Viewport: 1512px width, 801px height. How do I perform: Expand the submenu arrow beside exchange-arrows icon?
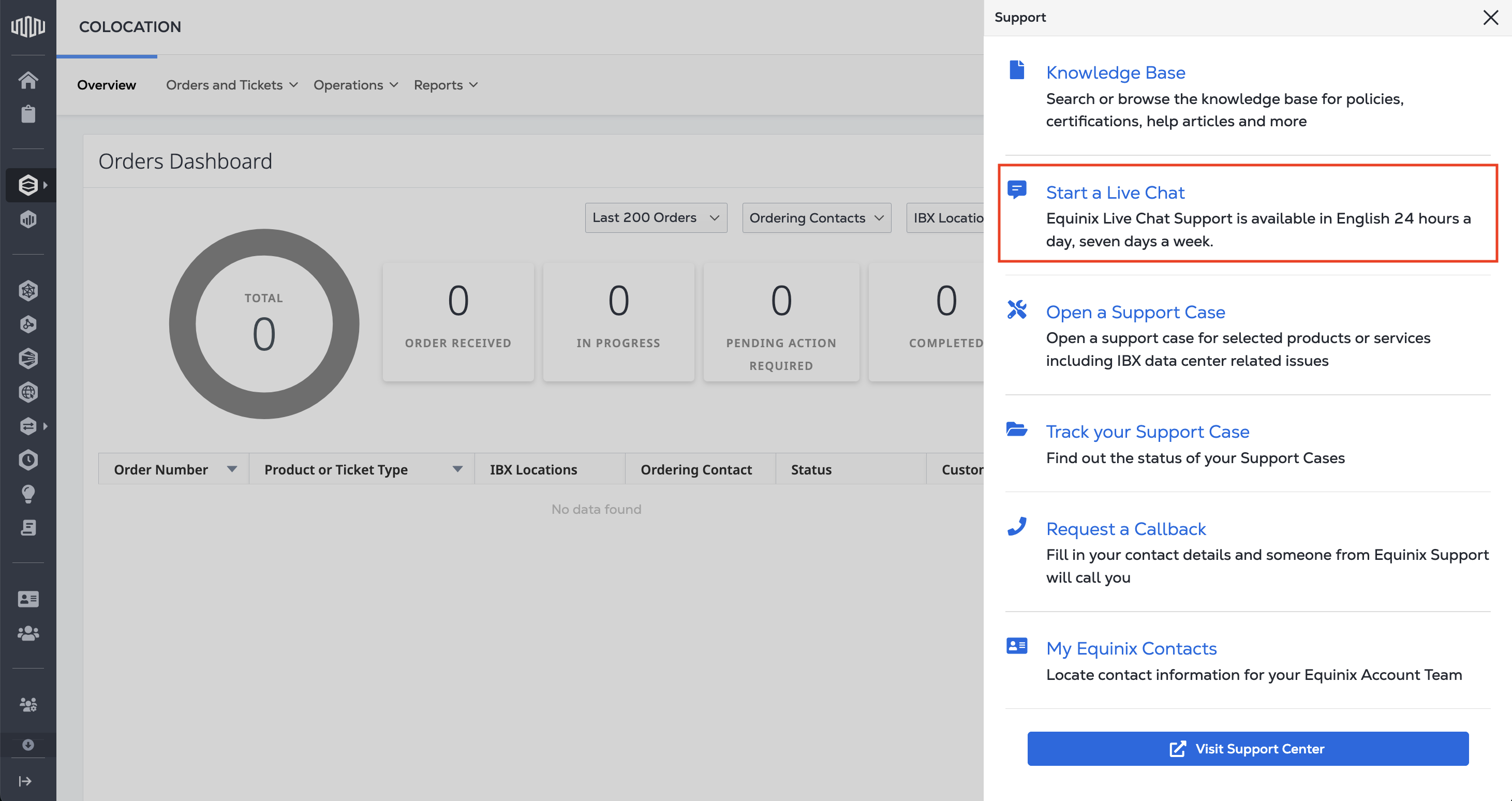pos(45,426)
